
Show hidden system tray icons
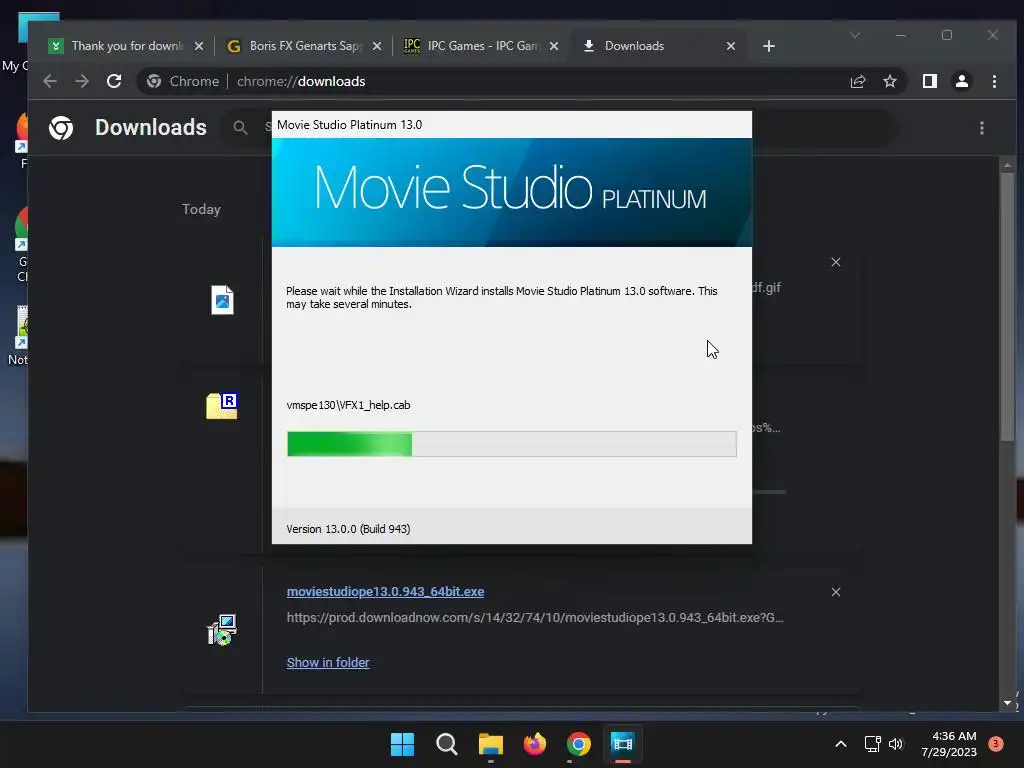(840, 744)
